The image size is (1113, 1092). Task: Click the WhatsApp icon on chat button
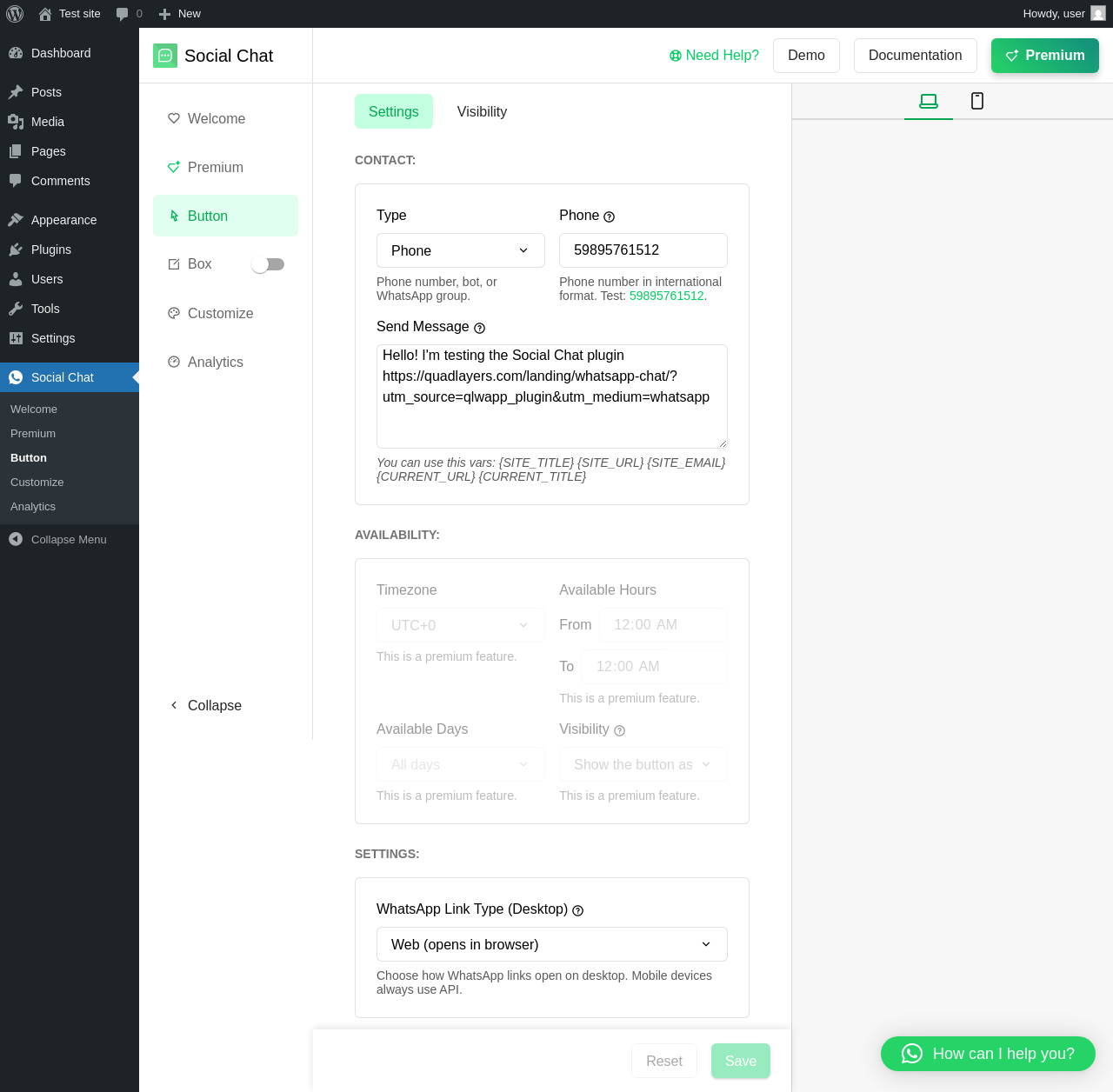911,1054
